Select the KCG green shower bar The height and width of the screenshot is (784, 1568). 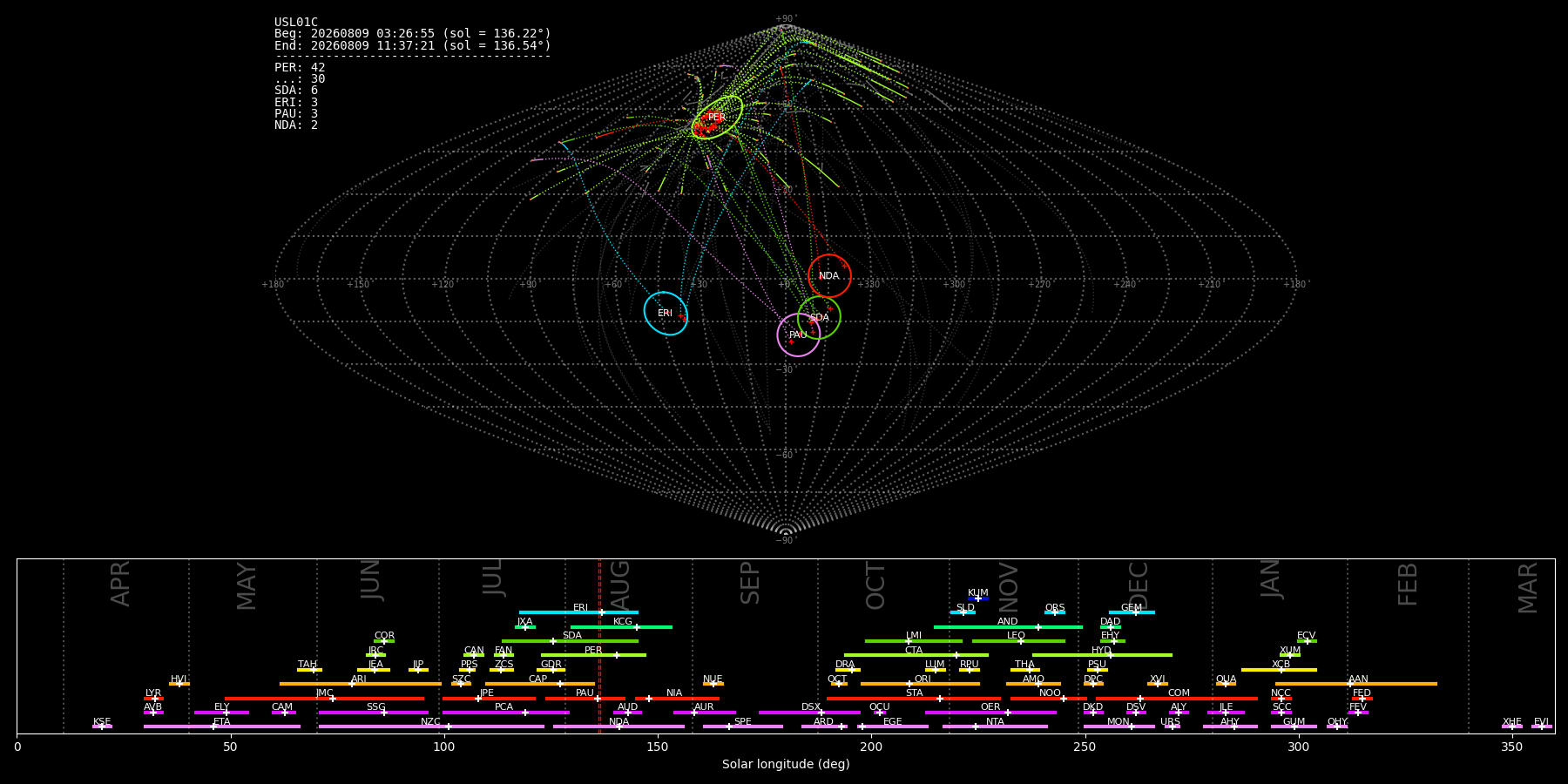coord(621,627)
